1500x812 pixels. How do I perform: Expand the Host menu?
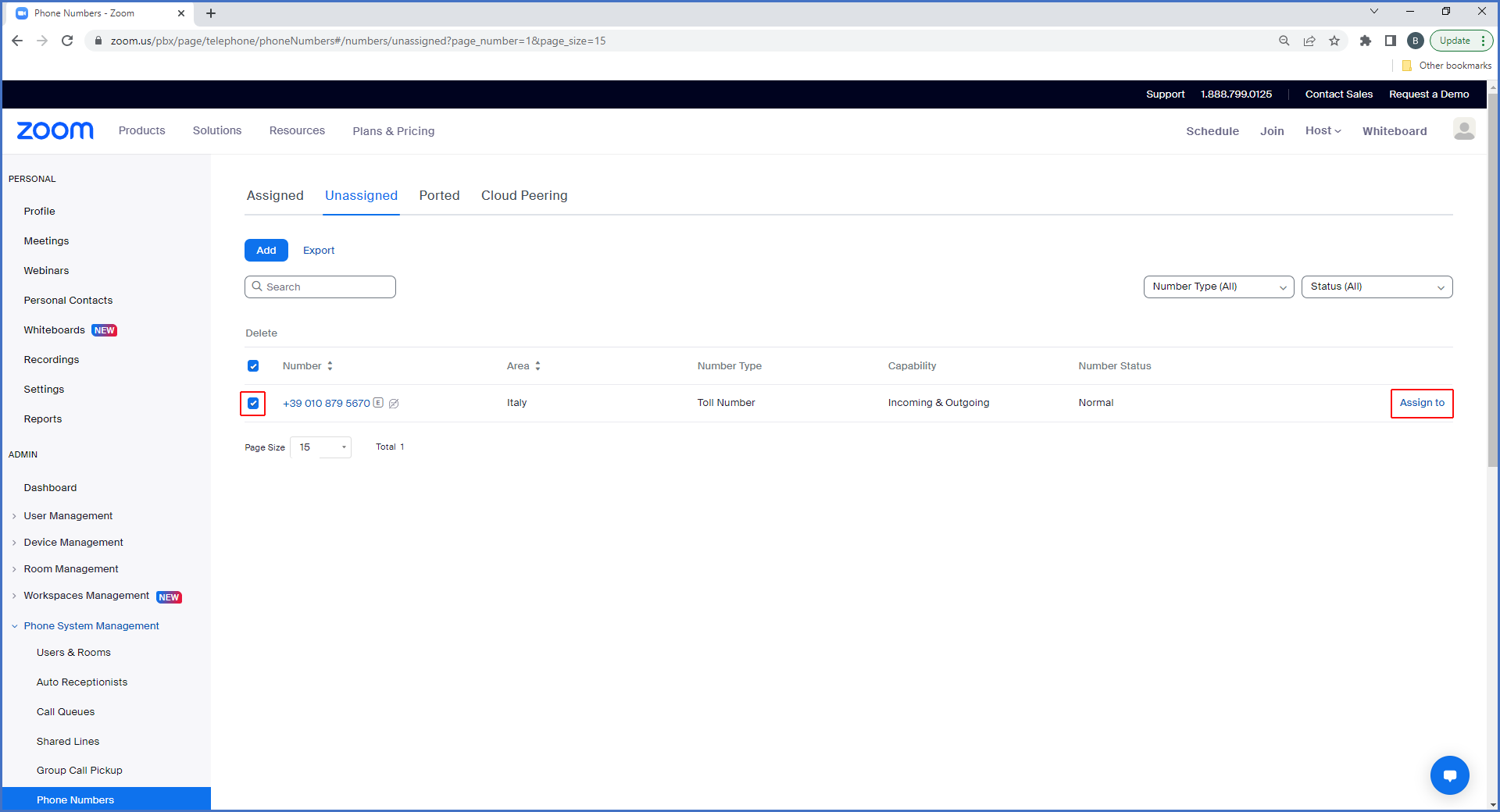[1323, 130]
